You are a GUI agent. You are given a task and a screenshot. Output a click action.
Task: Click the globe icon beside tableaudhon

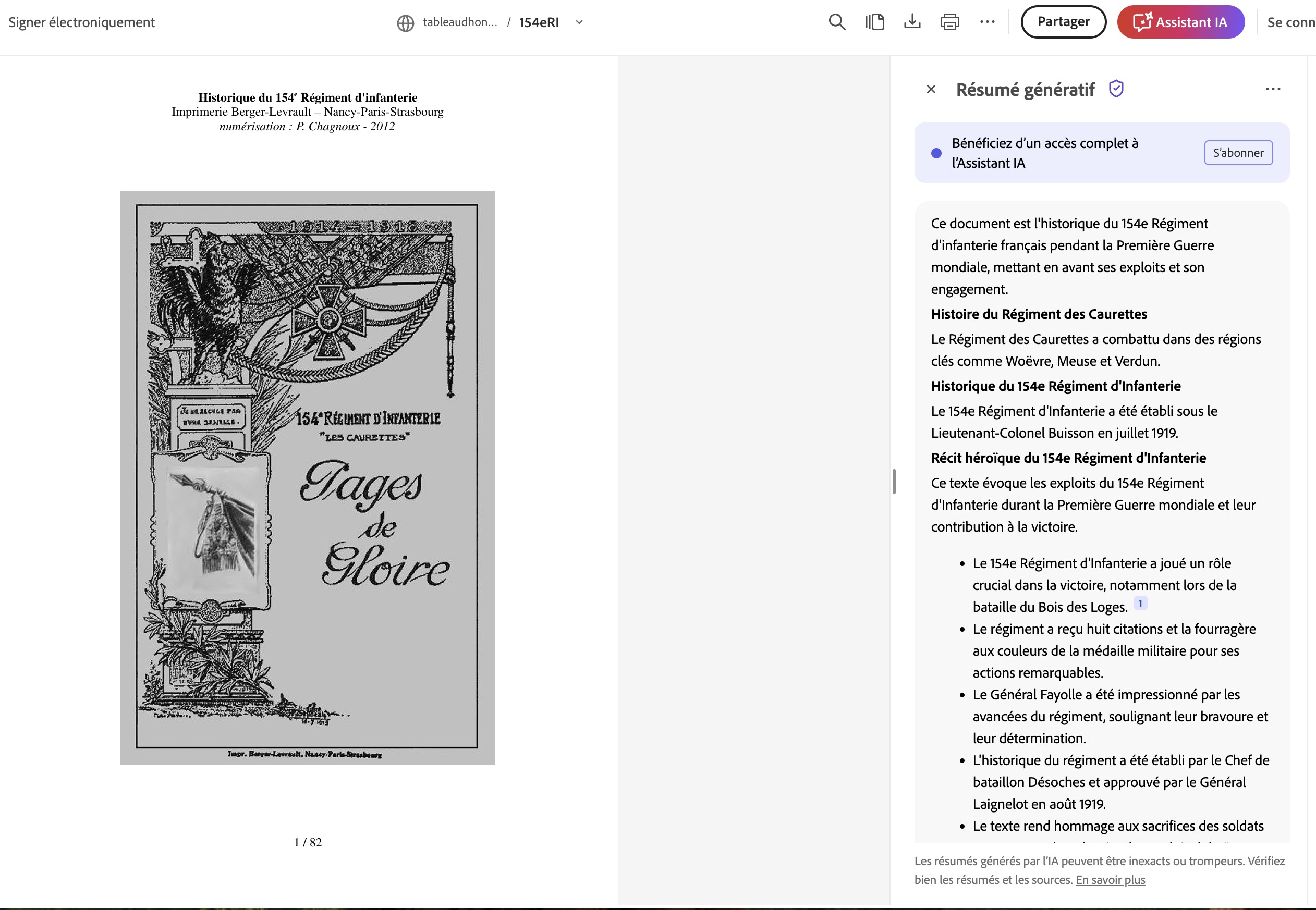(406, 23)
